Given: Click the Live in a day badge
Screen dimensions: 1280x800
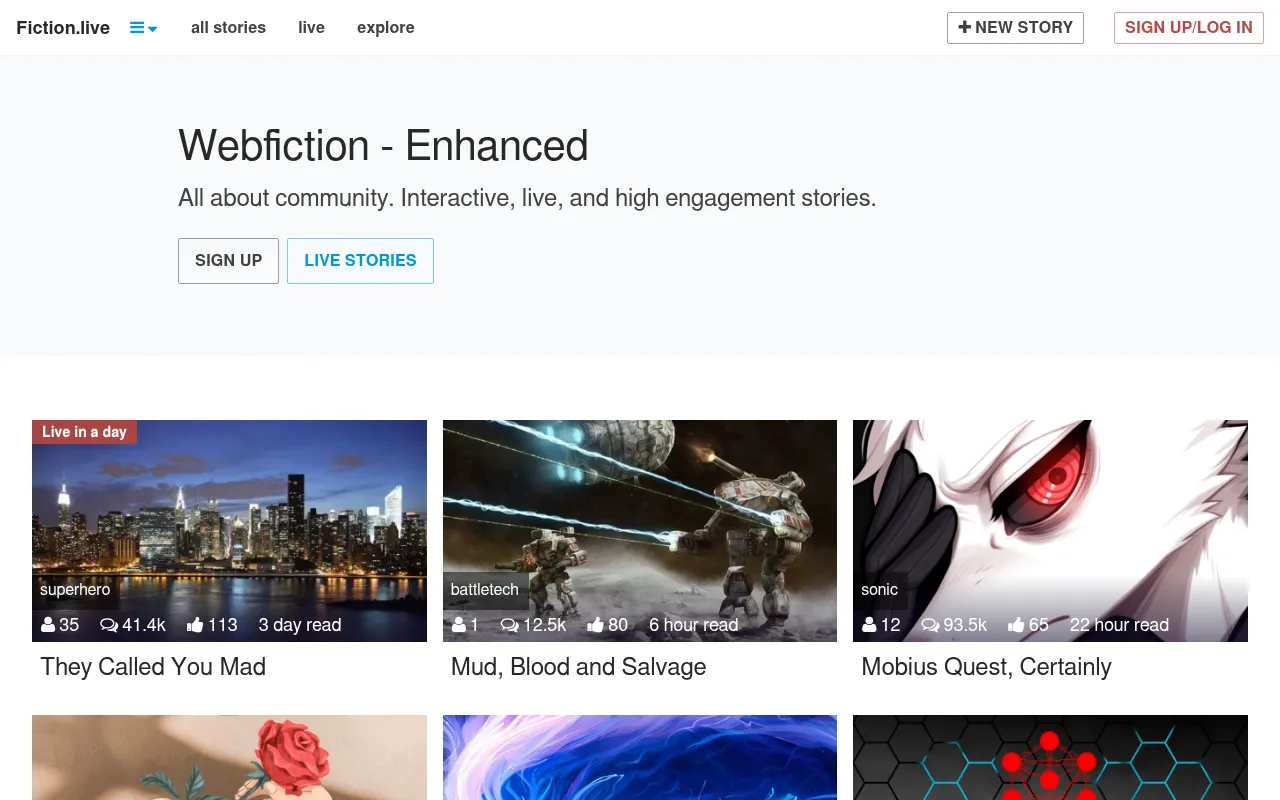Looking at the screenshot, I should click(x=84, y=432).
